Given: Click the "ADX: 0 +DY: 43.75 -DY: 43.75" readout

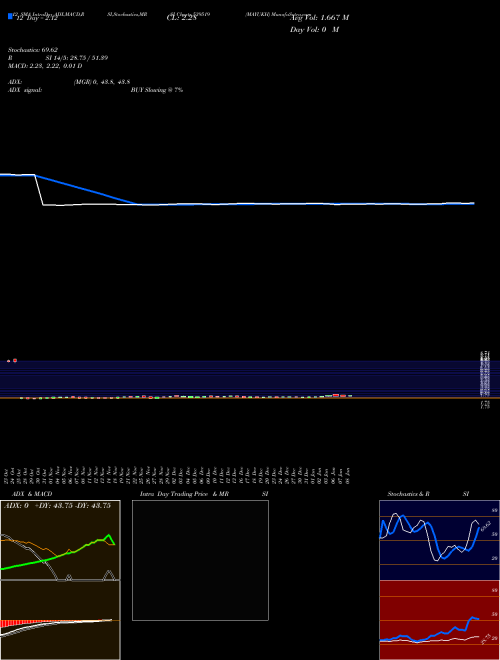Looking at the screenshot, I should pos(57,506).
